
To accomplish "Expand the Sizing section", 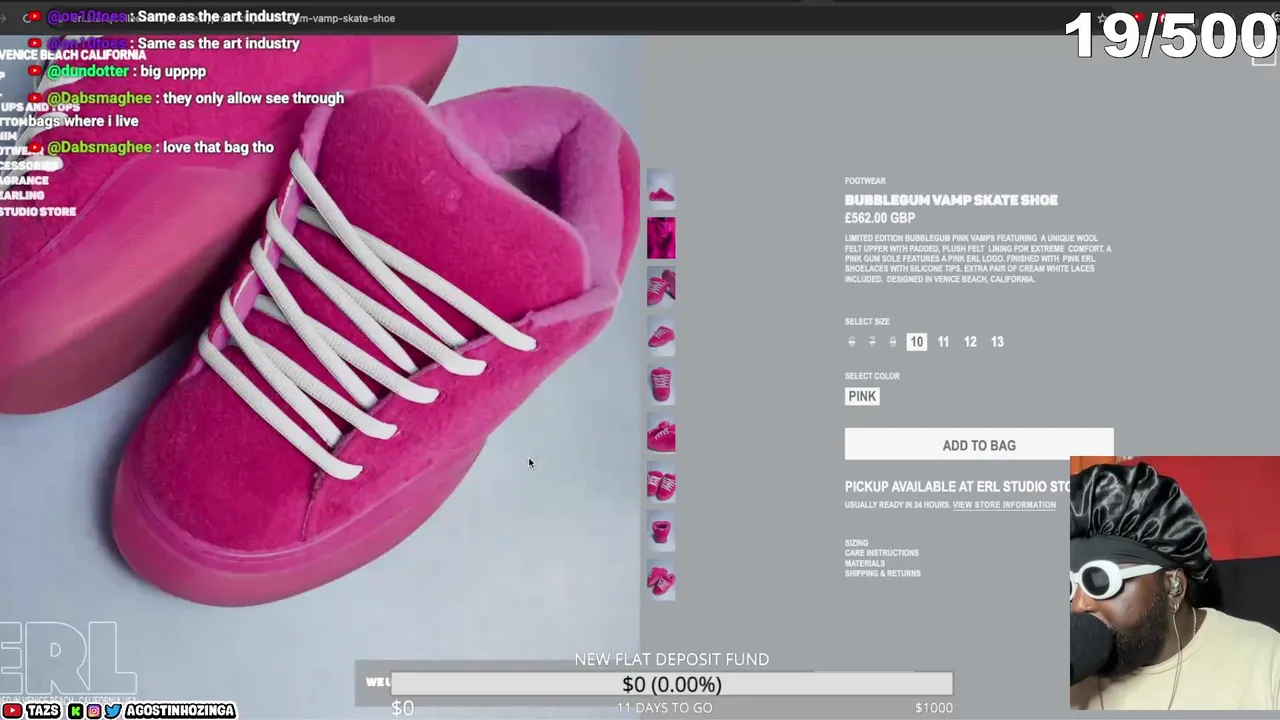I will pos(856,543).
